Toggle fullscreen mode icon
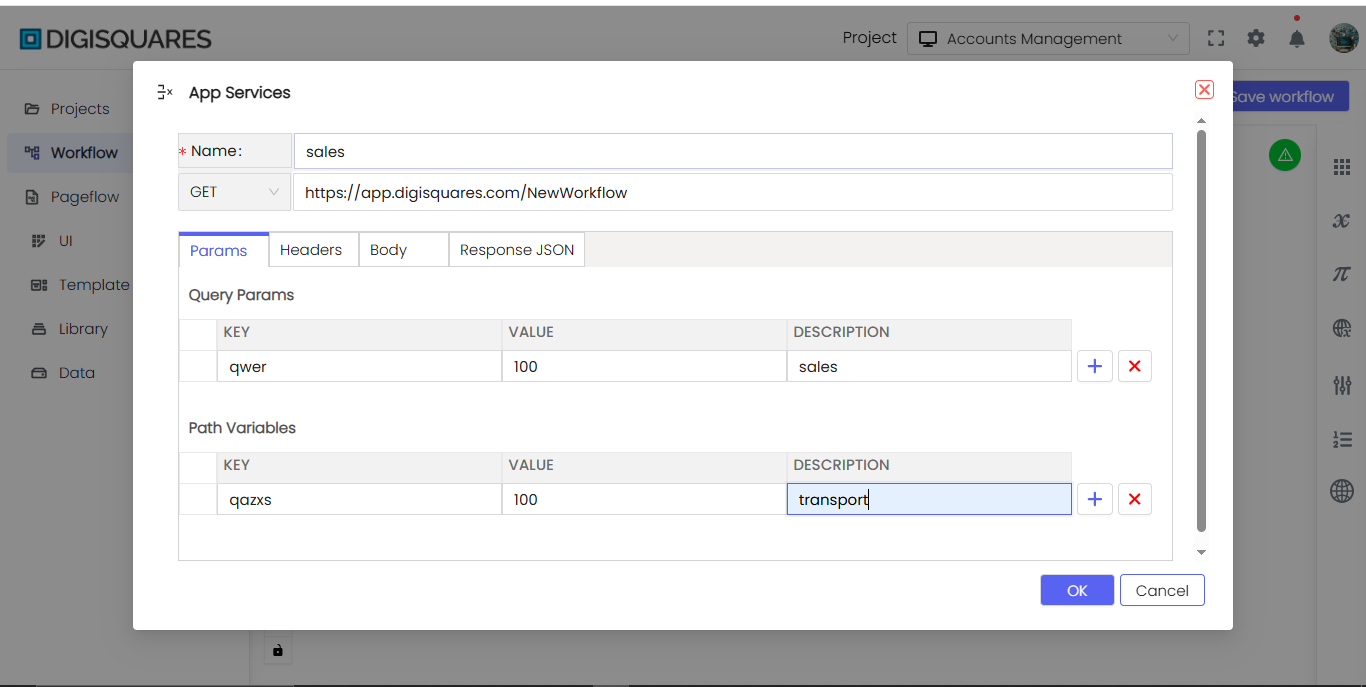This screenshot has height=687, width=1366. [x=1216, y=38]
